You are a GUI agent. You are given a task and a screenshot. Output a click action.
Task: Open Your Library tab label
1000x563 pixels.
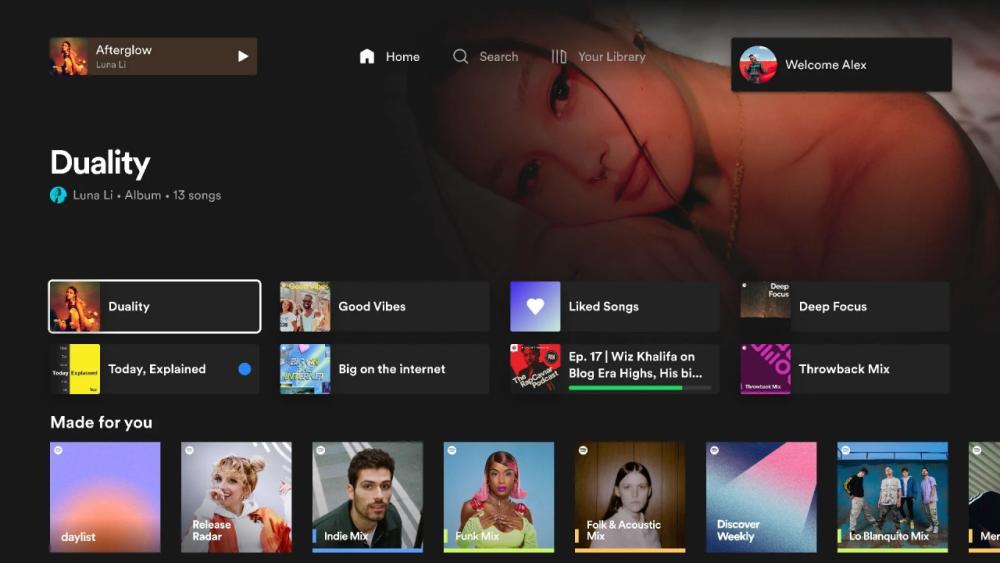tap(612, 57)
